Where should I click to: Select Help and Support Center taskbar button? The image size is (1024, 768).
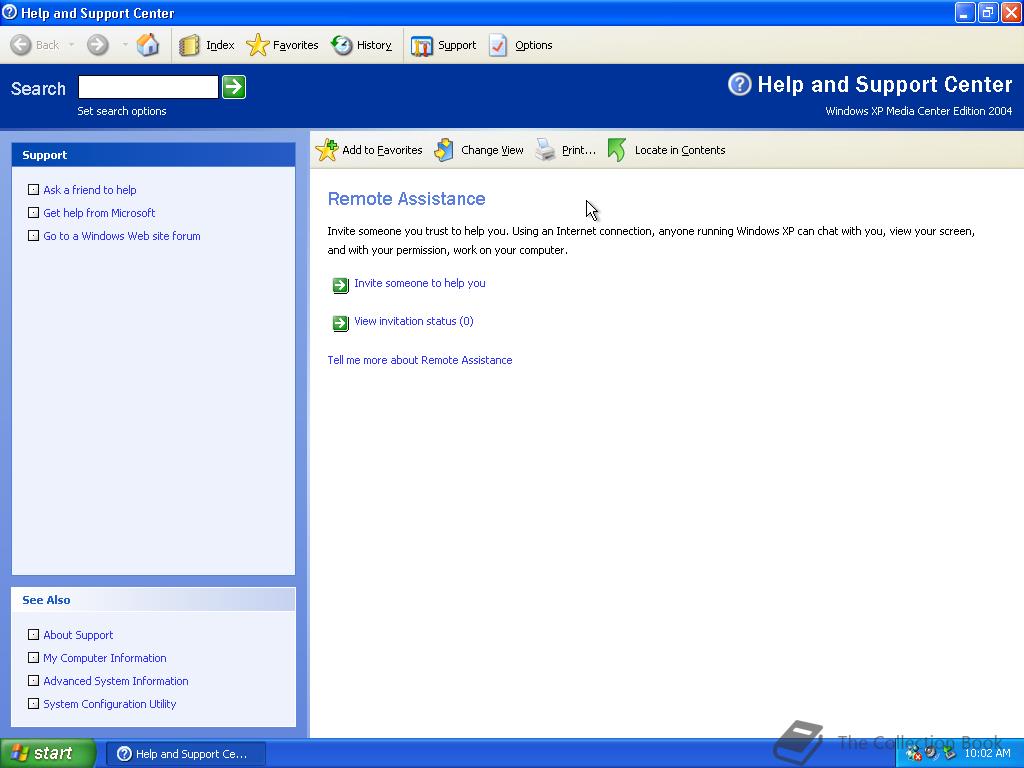tap(185, 754)
